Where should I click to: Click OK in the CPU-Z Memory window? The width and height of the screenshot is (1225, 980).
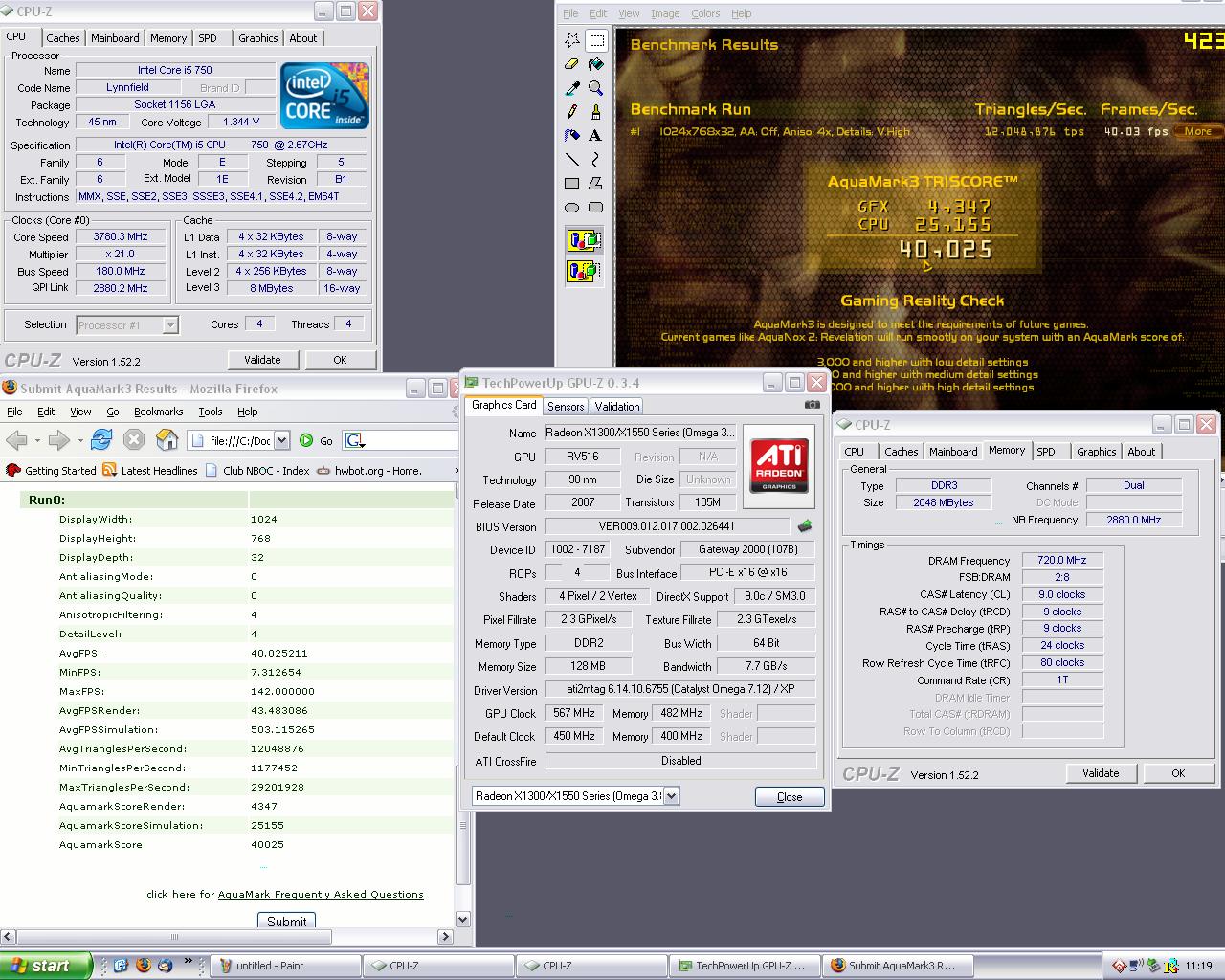(1178, 773)
